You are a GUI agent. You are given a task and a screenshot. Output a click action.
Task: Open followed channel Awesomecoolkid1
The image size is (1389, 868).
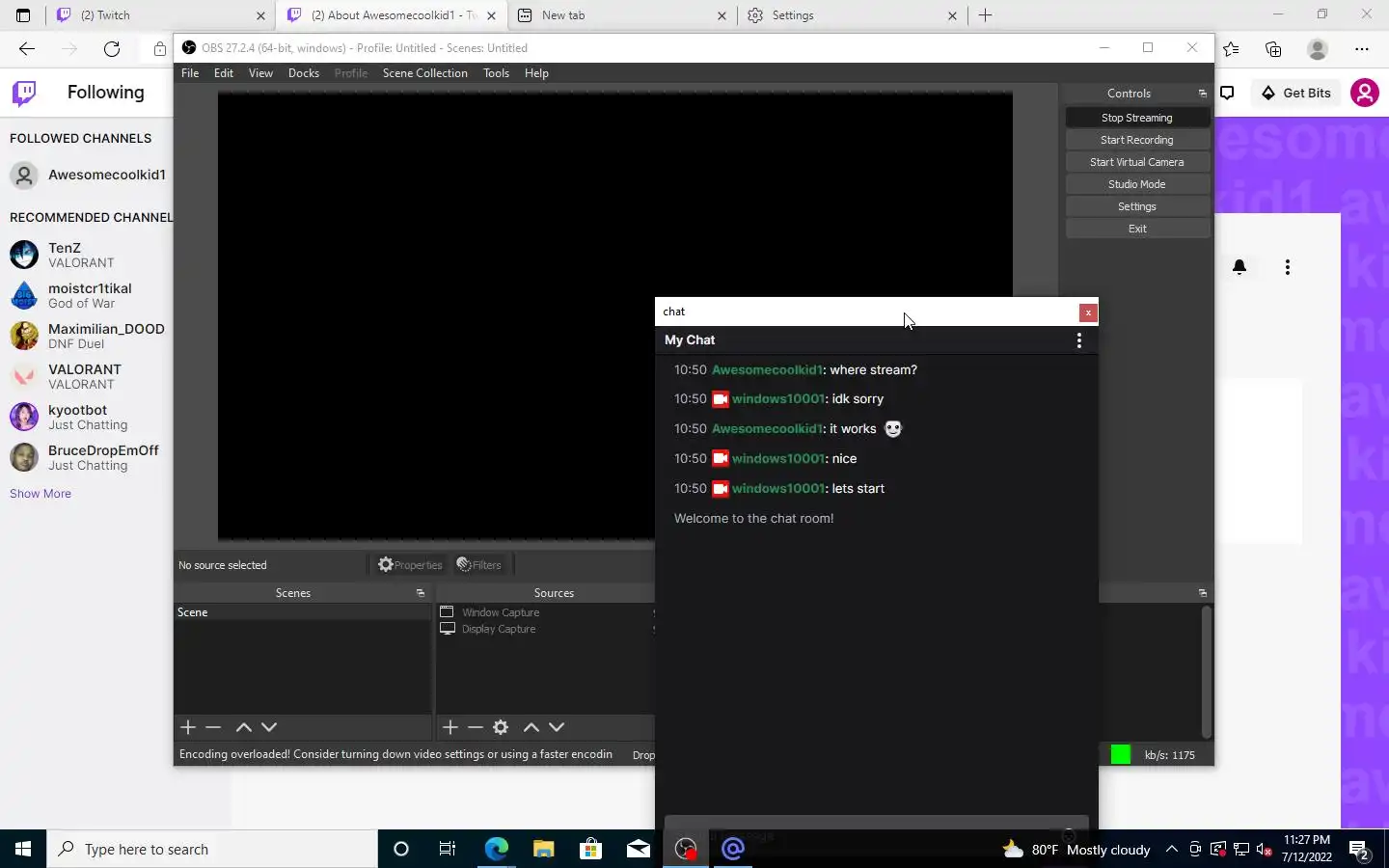(88, 175)
